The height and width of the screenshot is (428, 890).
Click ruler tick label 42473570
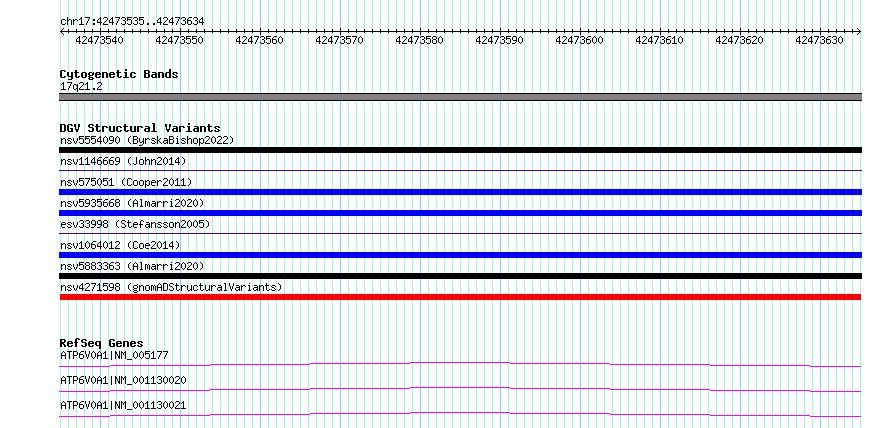(339, 40)
